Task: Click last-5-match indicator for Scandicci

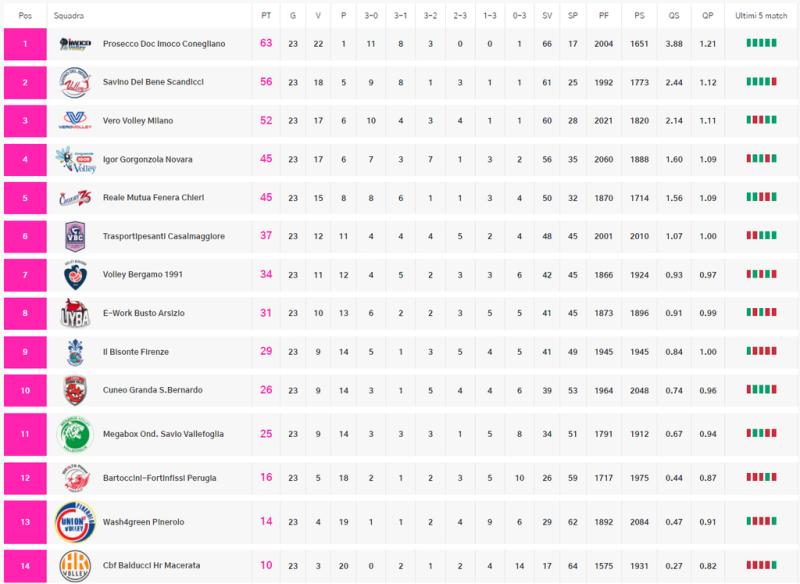Action: [761, 82]
